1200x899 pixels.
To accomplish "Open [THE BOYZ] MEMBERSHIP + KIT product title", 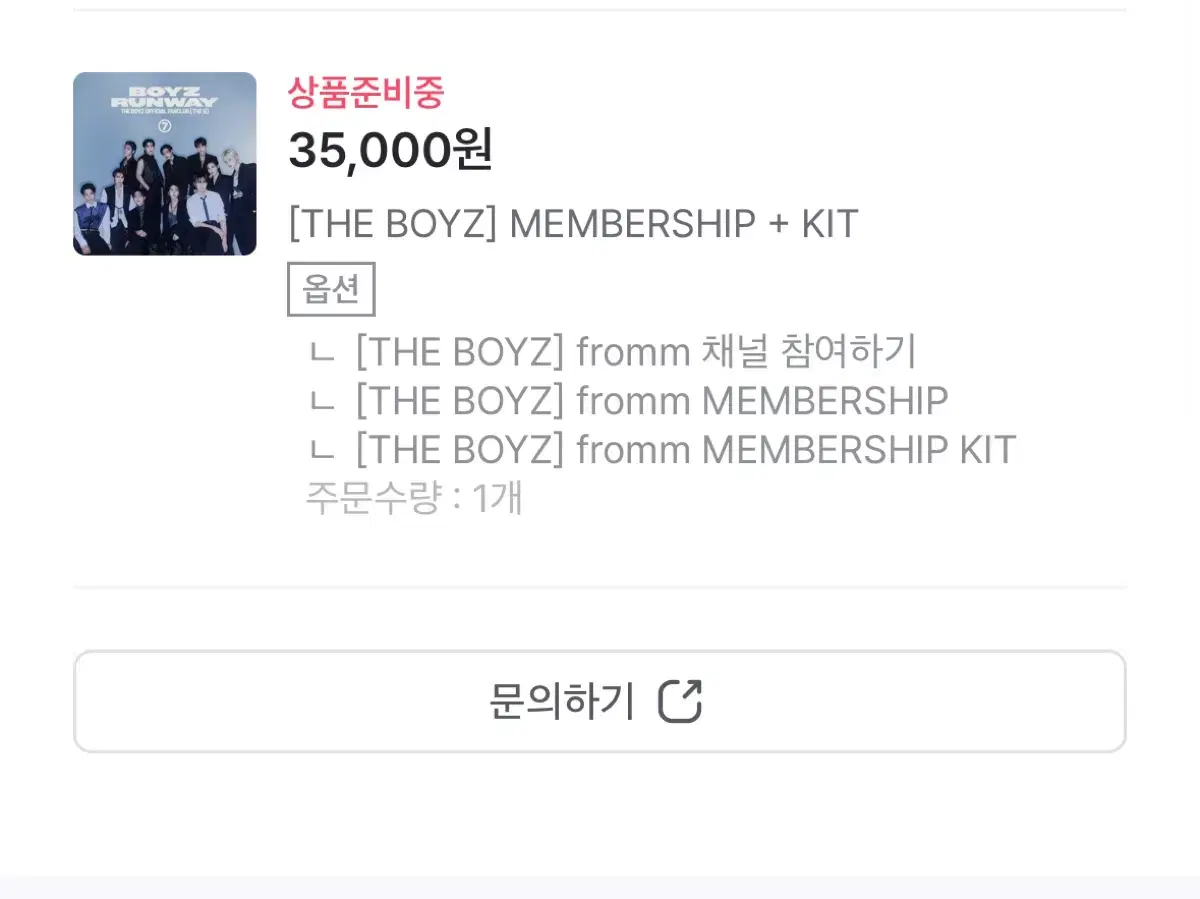I will click(x=574, y=224).
